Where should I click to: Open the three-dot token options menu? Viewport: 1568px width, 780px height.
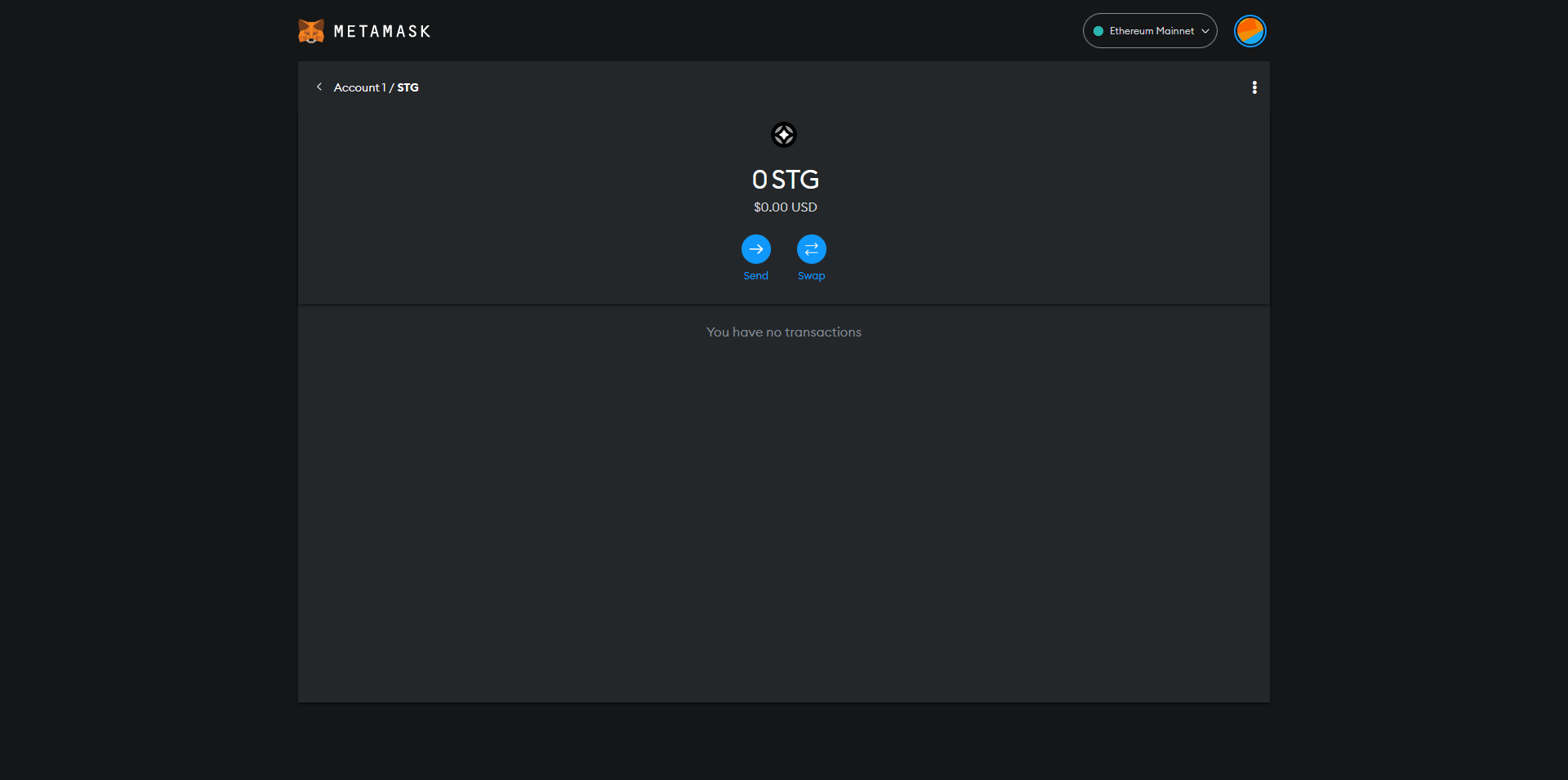(x=1254, y=87)
